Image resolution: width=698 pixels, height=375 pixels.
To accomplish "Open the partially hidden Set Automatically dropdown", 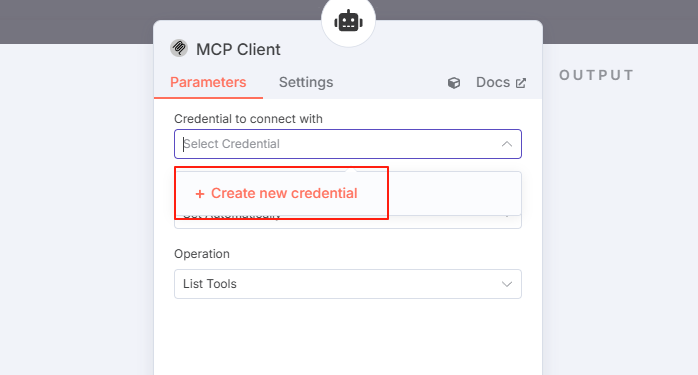I will 348,222.
